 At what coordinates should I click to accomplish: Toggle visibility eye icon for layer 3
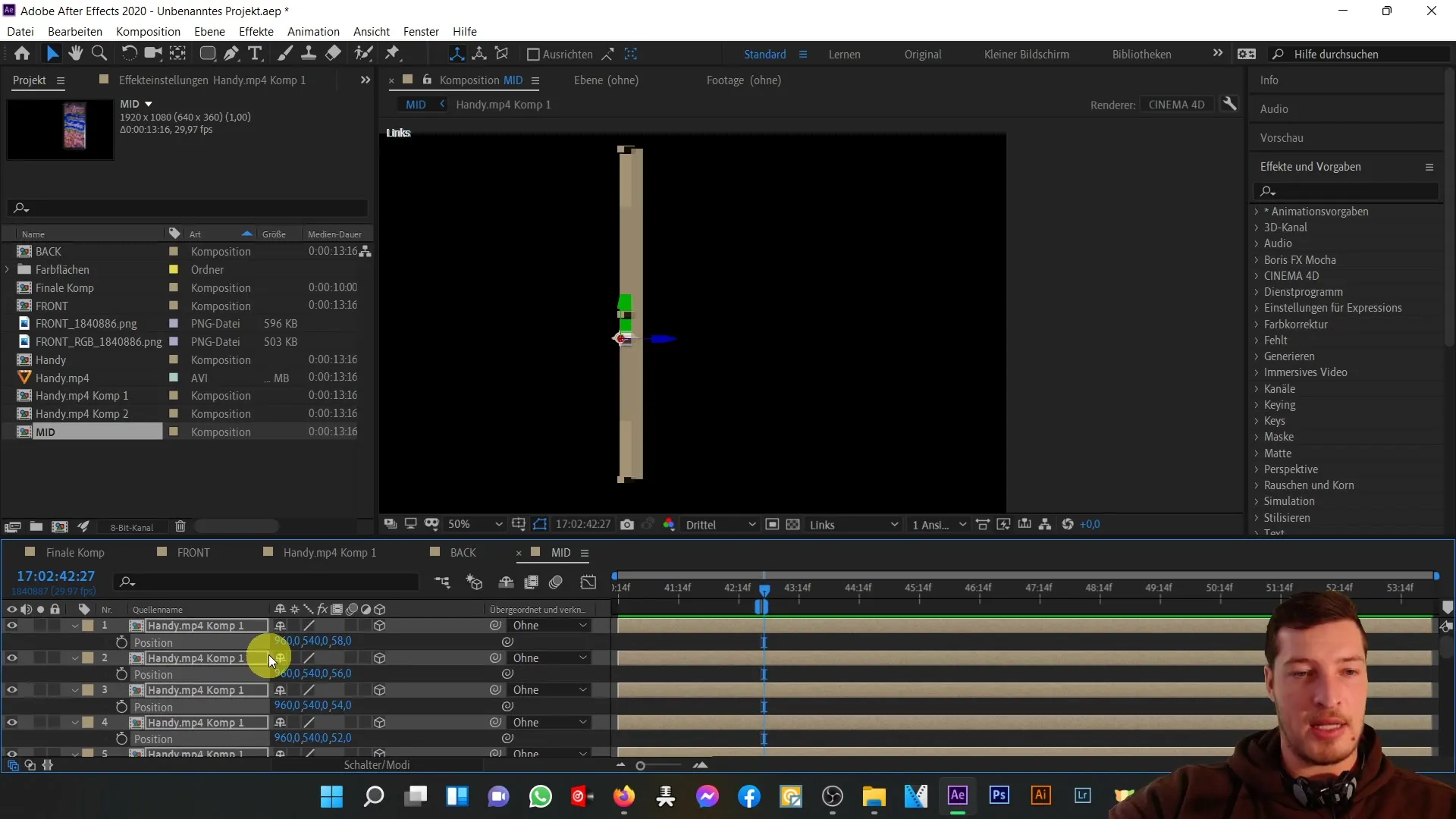(x=12, y=690)
